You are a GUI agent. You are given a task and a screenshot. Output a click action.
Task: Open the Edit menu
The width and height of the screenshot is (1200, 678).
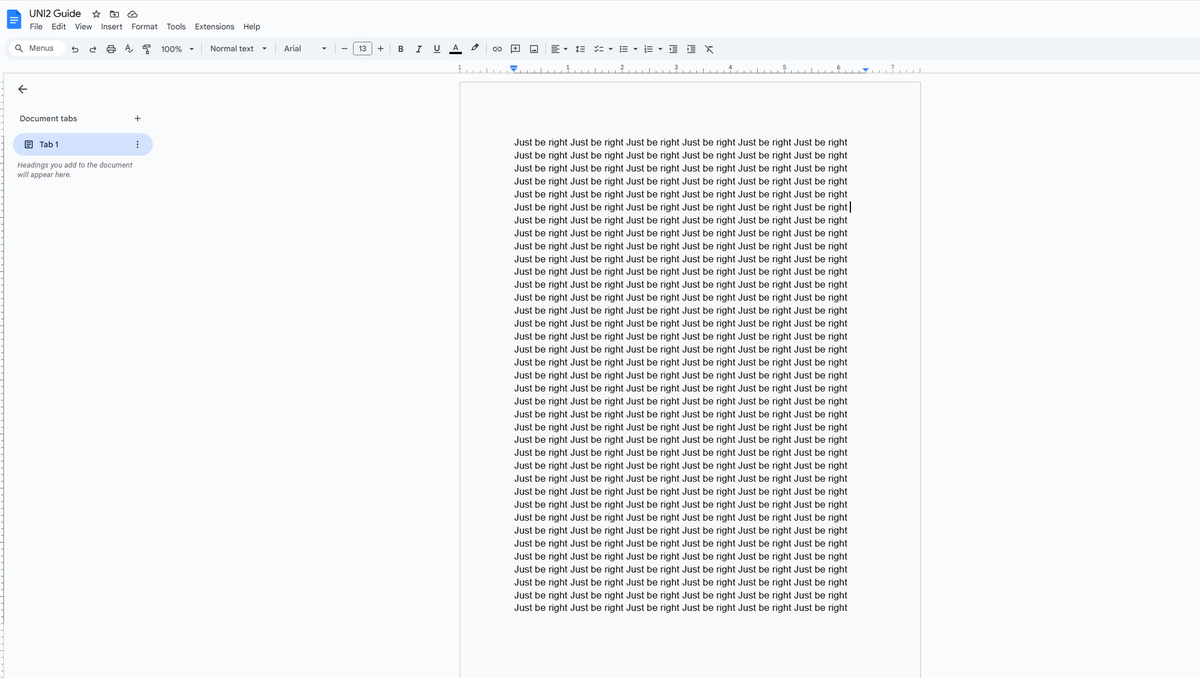59,27
